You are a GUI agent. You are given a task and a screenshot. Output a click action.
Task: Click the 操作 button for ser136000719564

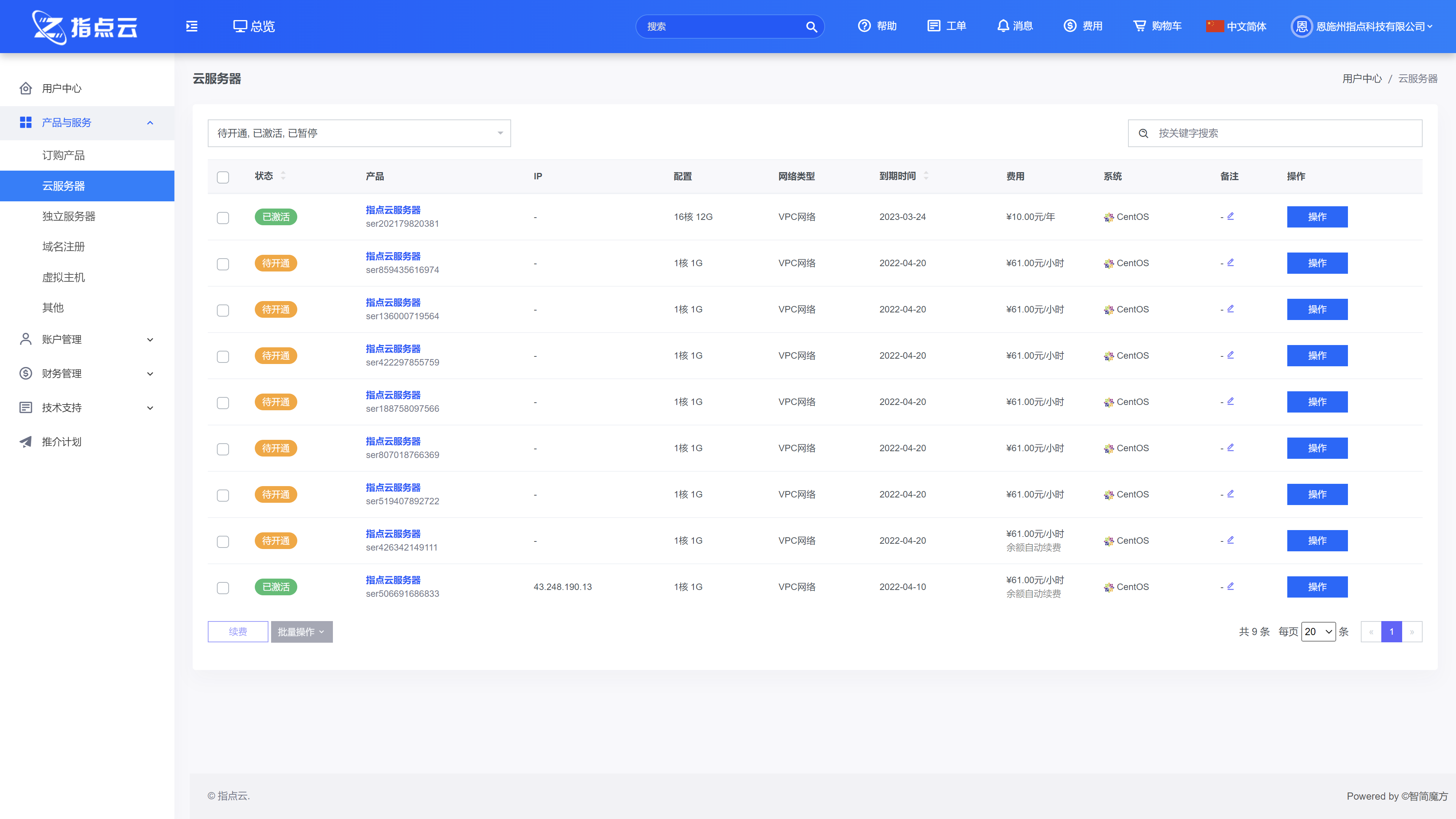tap(1317, 309)
